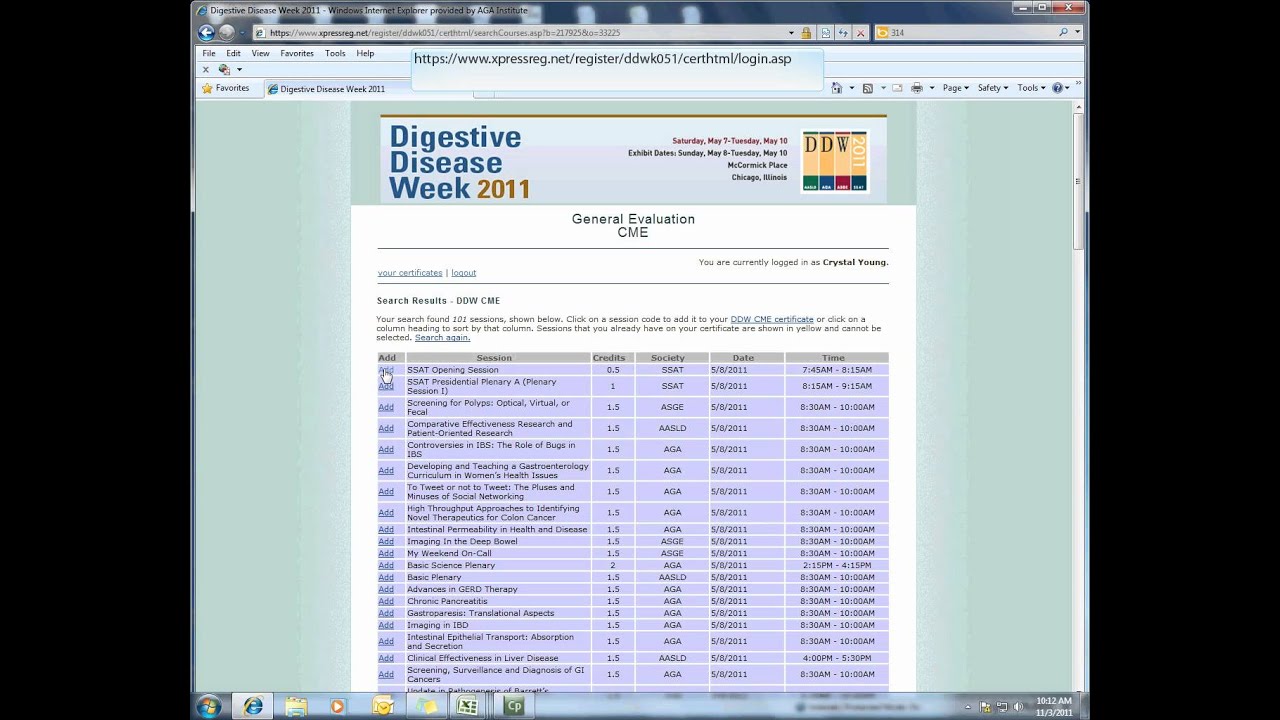
Task: Click the Home icon in command bar
Action: (x=837, y=88)
